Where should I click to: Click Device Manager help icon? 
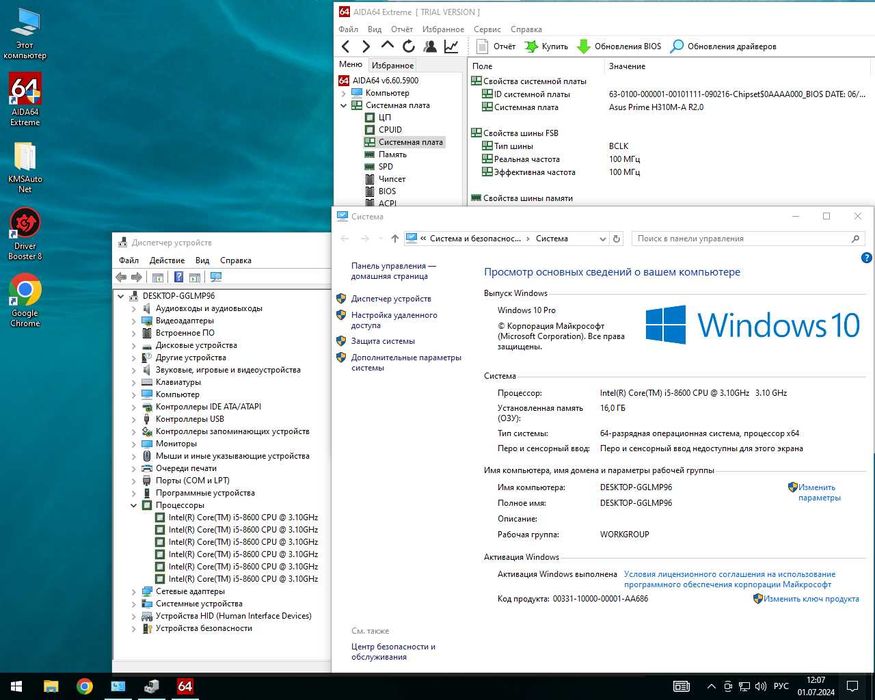point(179,277)
